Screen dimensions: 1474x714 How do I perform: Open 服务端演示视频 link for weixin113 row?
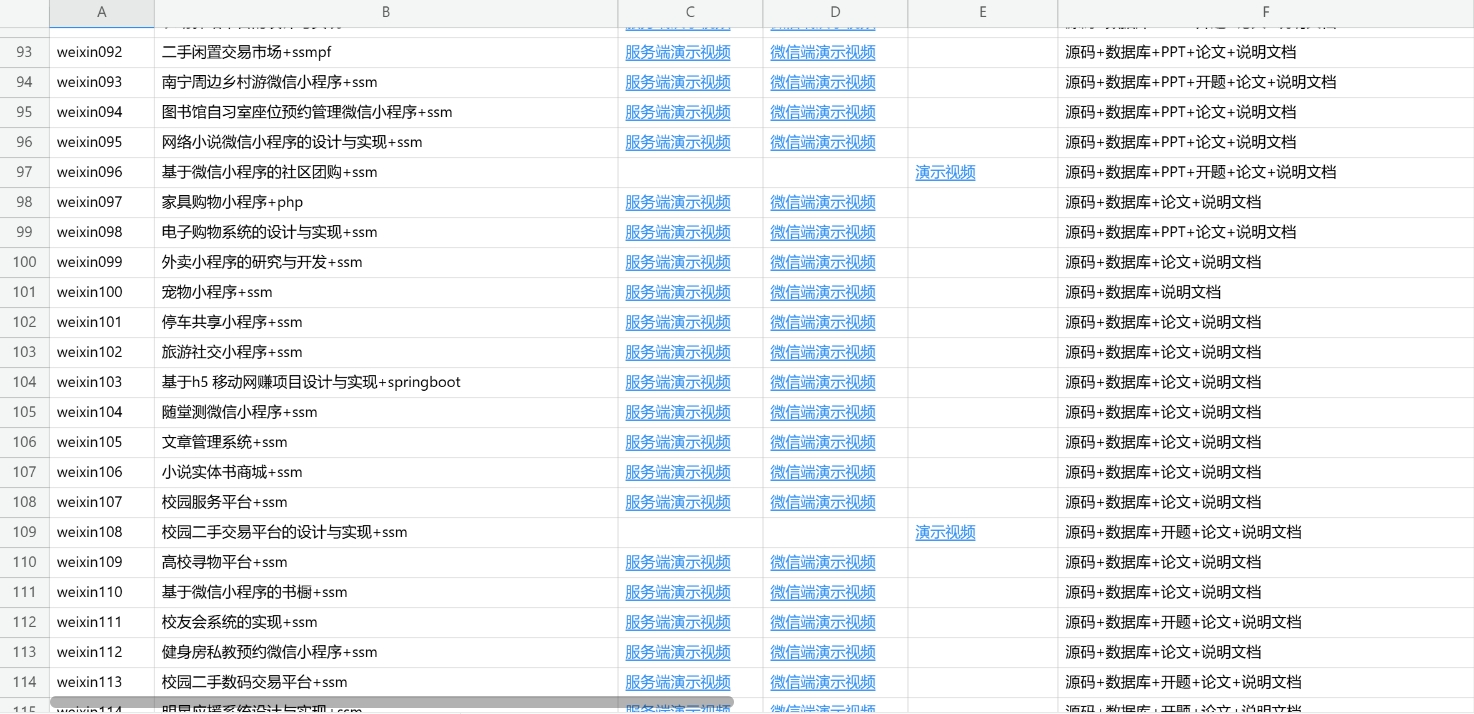pyautogui.click(x=678, y=682)
